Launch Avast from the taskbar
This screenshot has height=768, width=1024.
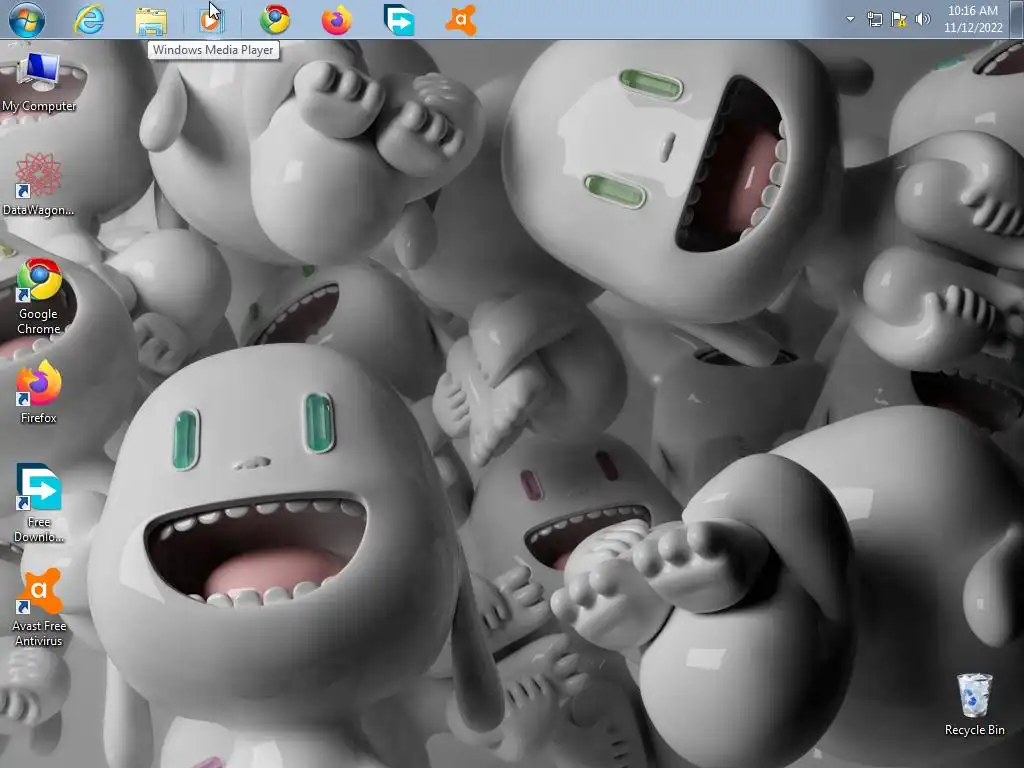(461, 20)
